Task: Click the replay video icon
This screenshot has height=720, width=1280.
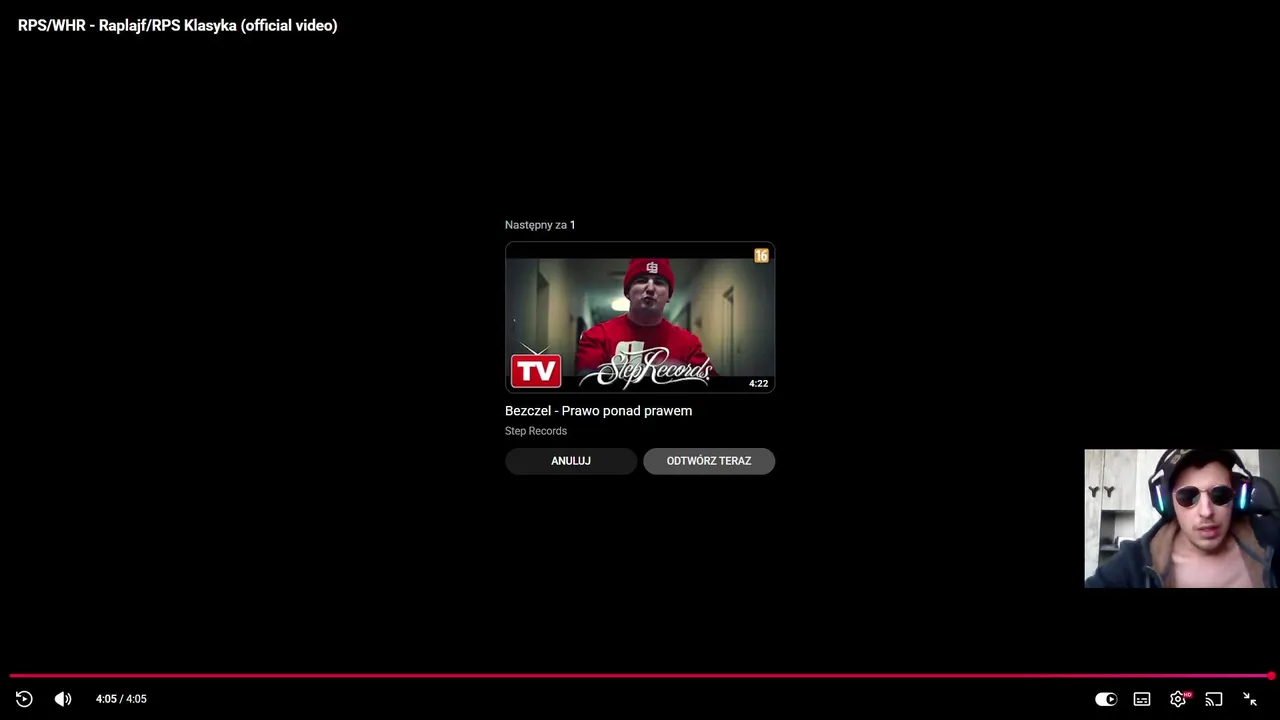Action: tap(24, 699)
